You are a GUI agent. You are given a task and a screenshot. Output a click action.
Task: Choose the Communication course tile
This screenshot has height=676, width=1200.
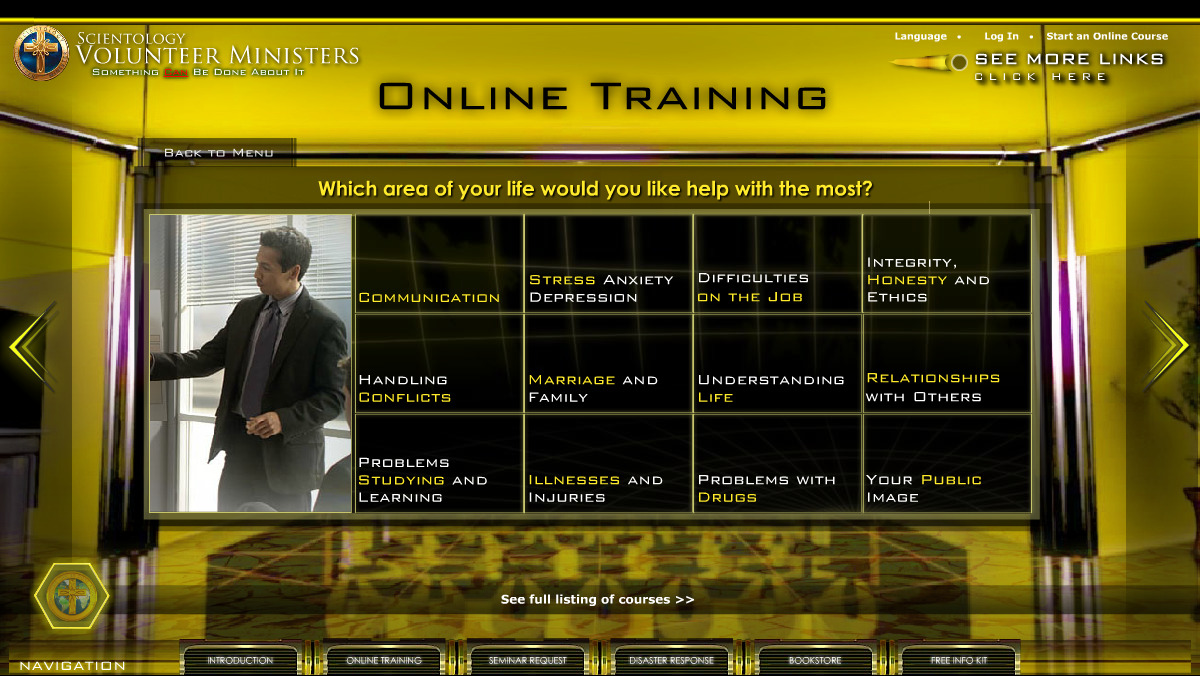click(x=439, y=264)
